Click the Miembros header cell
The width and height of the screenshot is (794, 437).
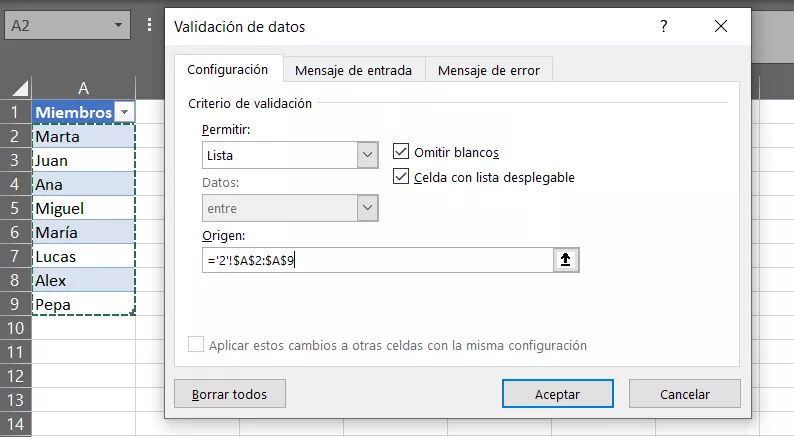point(84,112)
